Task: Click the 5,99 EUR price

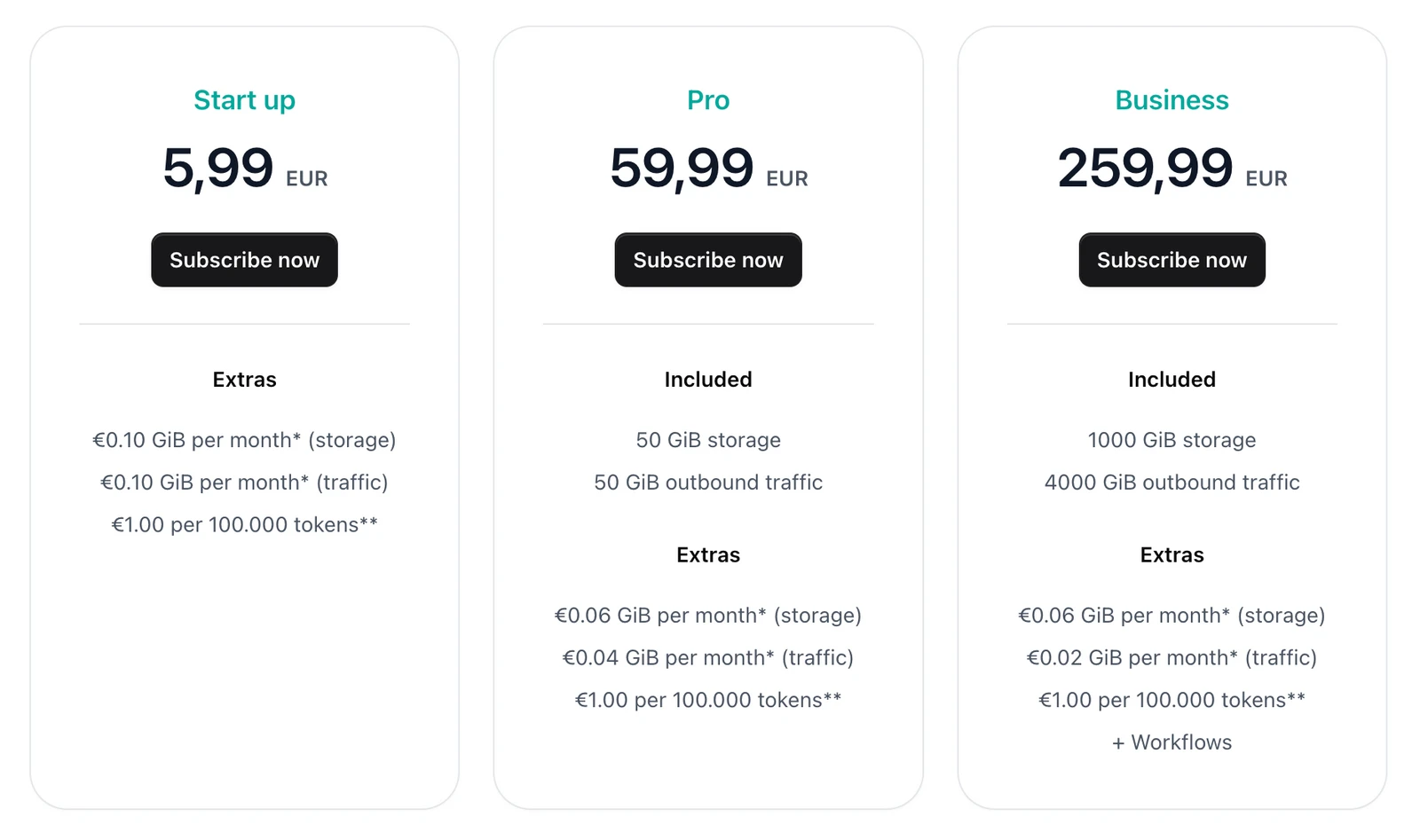Action: pos(244,169)
